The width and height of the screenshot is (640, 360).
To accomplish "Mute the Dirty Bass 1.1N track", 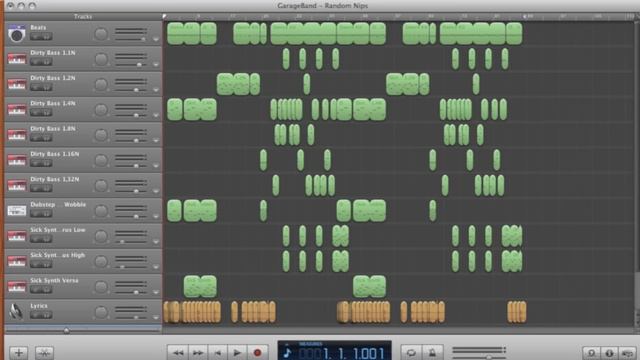I will click(36, 62).
